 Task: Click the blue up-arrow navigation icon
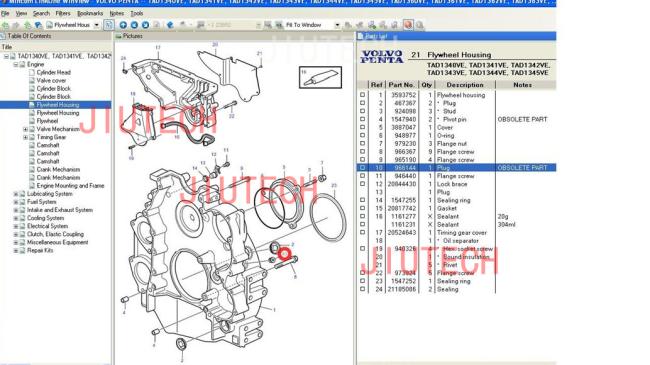pos(123,25)
